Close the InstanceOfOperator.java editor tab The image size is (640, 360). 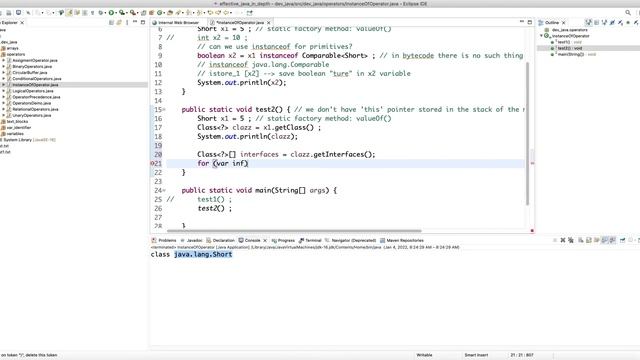tap(269, 22)
